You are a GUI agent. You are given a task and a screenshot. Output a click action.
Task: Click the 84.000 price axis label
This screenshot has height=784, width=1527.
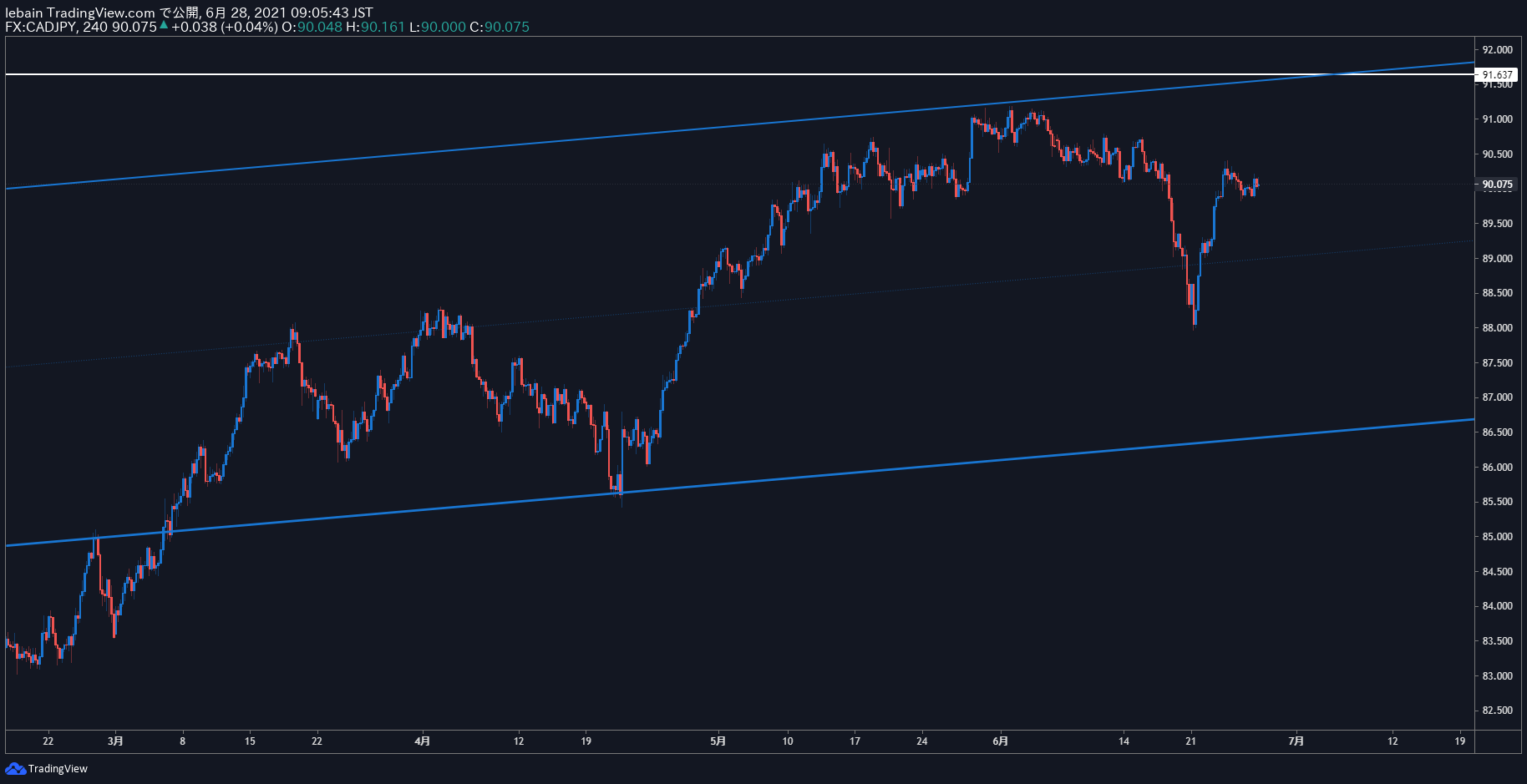click(x=1497, y=606)
